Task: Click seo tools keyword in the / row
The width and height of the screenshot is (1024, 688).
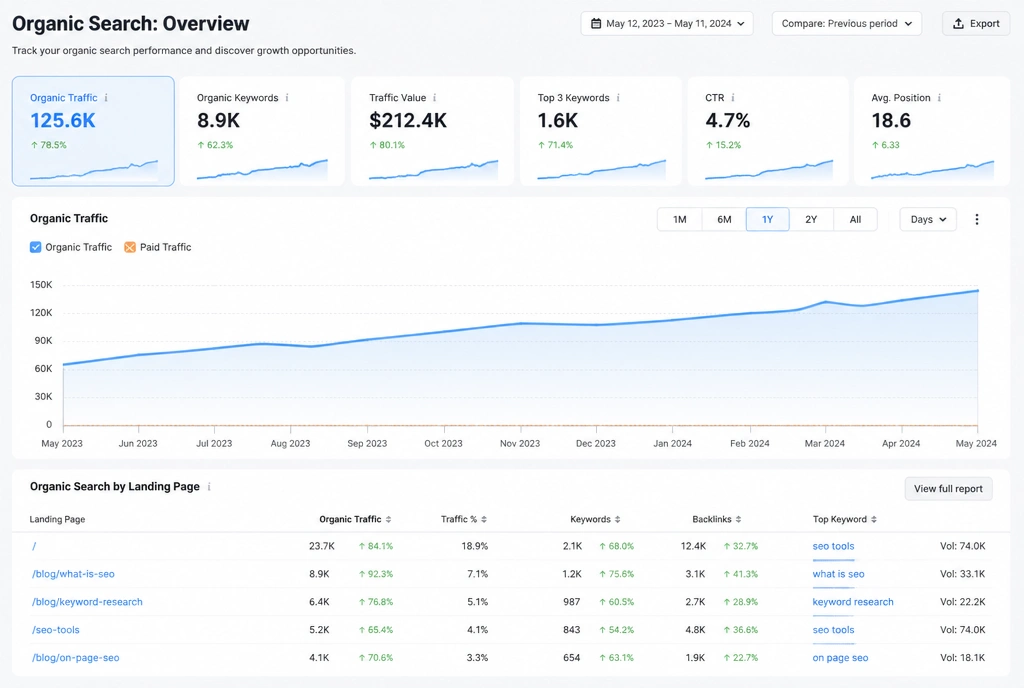Action: [x=833, y=546]
